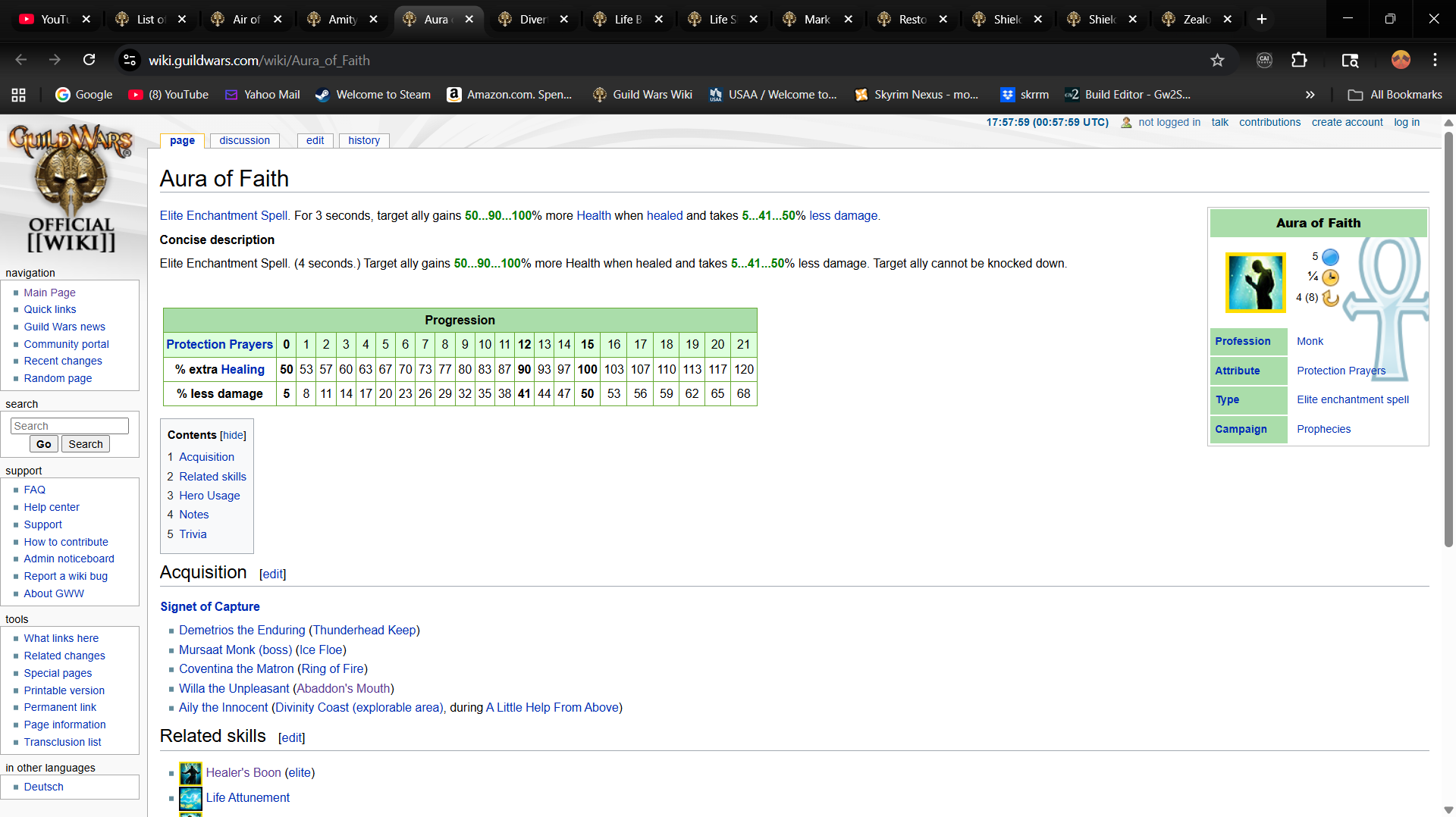Open the Yahoo Mail bookmark
The height and width of the screenshot is (817, 1456).
pyautogui.click(x=262, y=95)
